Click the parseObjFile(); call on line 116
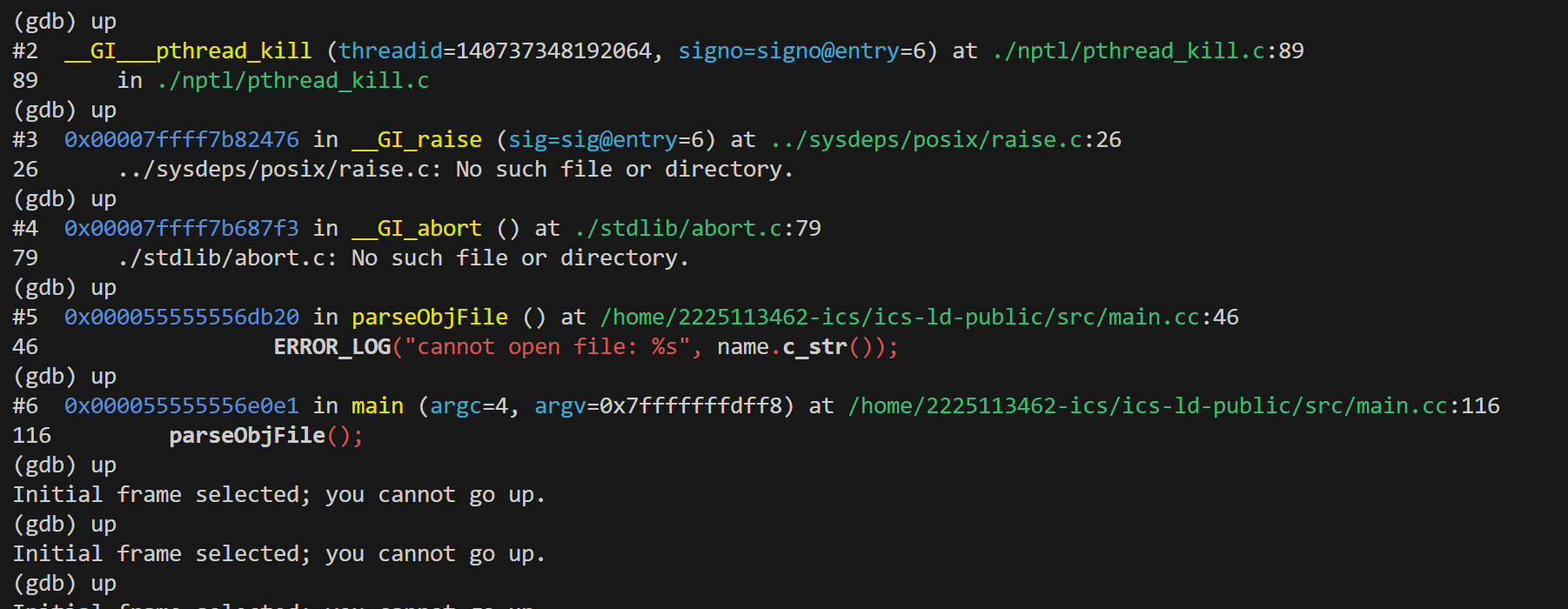Image resolution: width=1568 pixels, height=609 pixels. (x=265, y=436)
